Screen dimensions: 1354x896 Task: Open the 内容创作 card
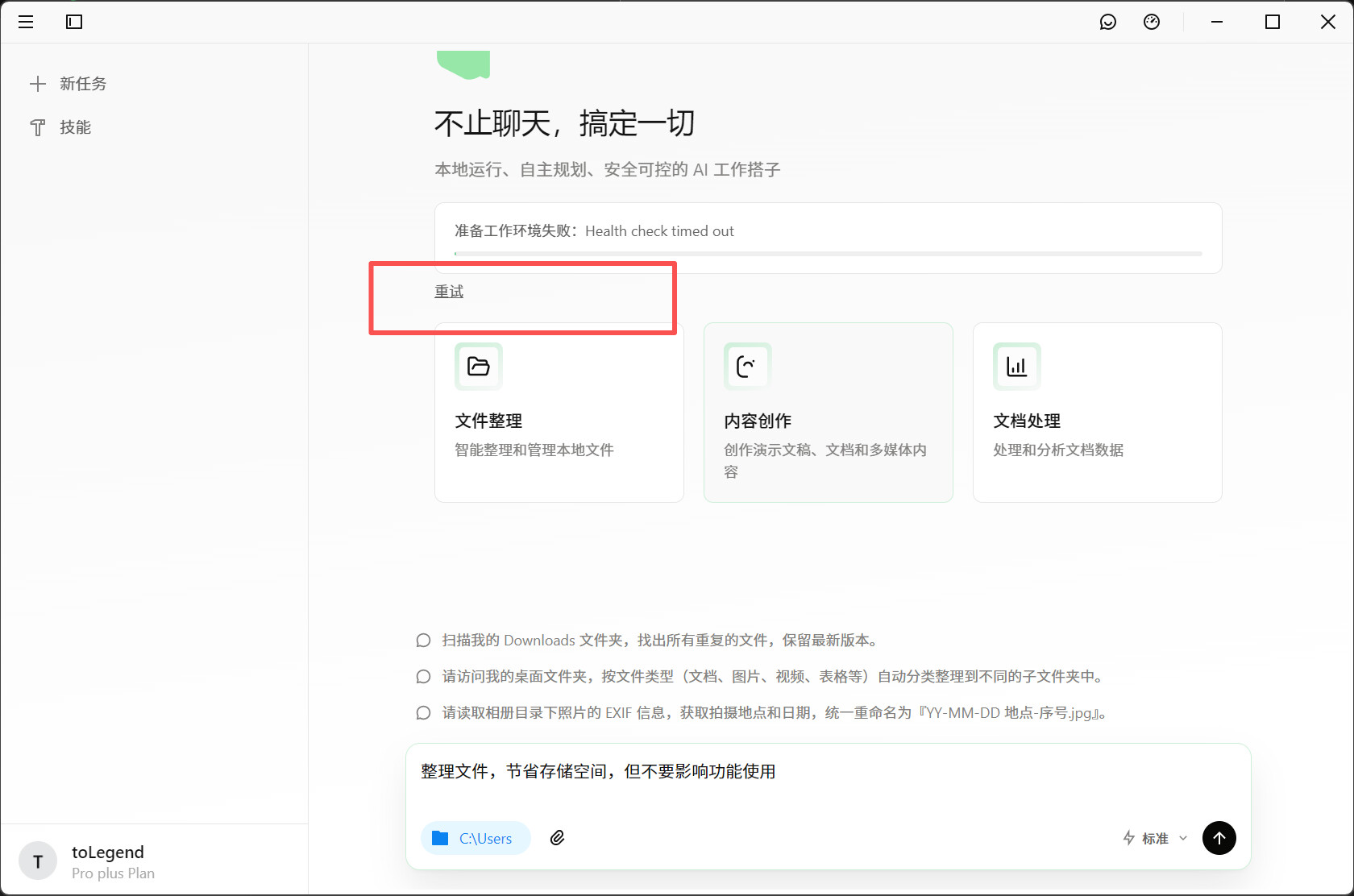829,413
